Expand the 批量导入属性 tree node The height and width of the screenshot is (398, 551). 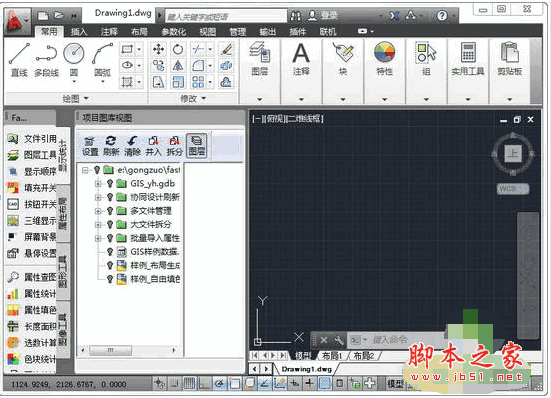pyautogui.click(x=98, y=238)
